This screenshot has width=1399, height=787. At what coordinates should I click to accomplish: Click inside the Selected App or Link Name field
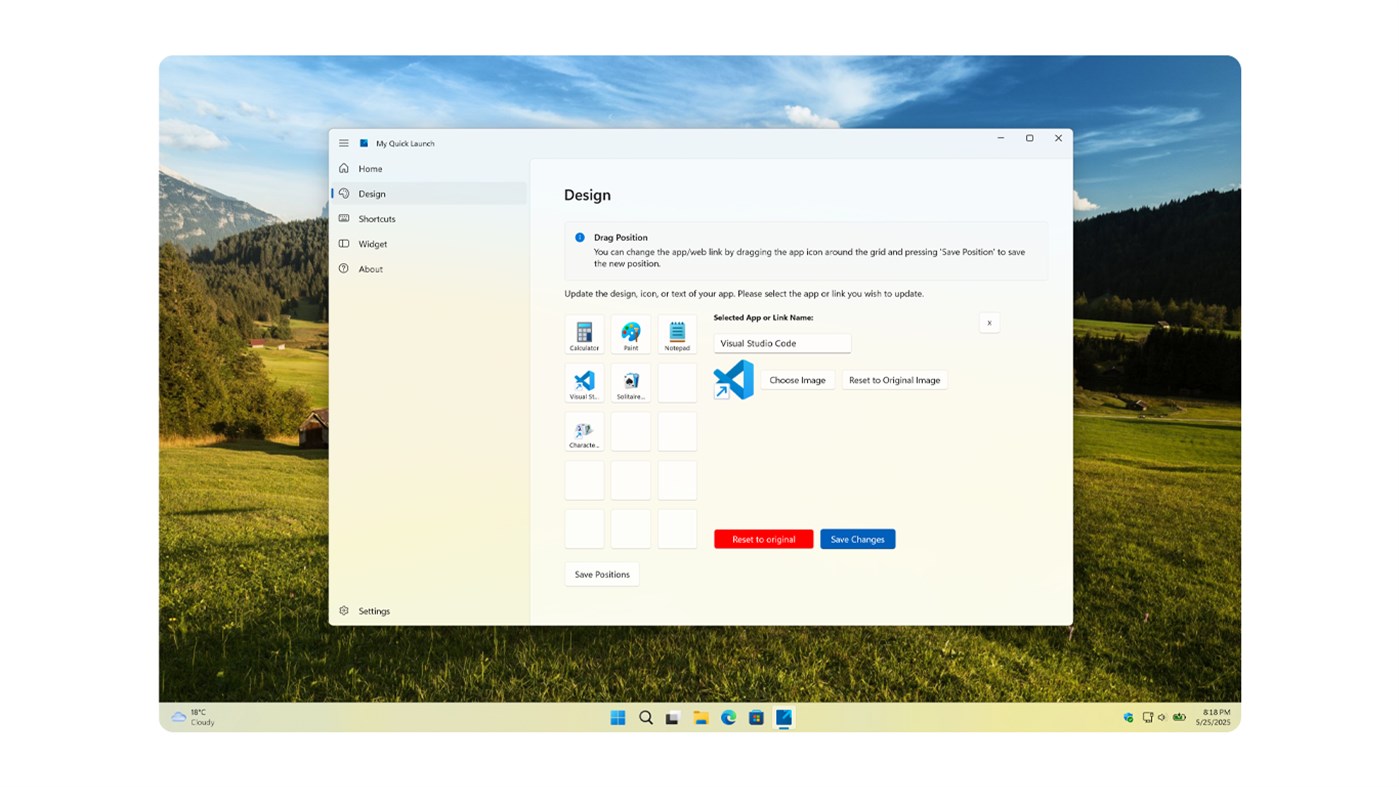click(781, 342)
